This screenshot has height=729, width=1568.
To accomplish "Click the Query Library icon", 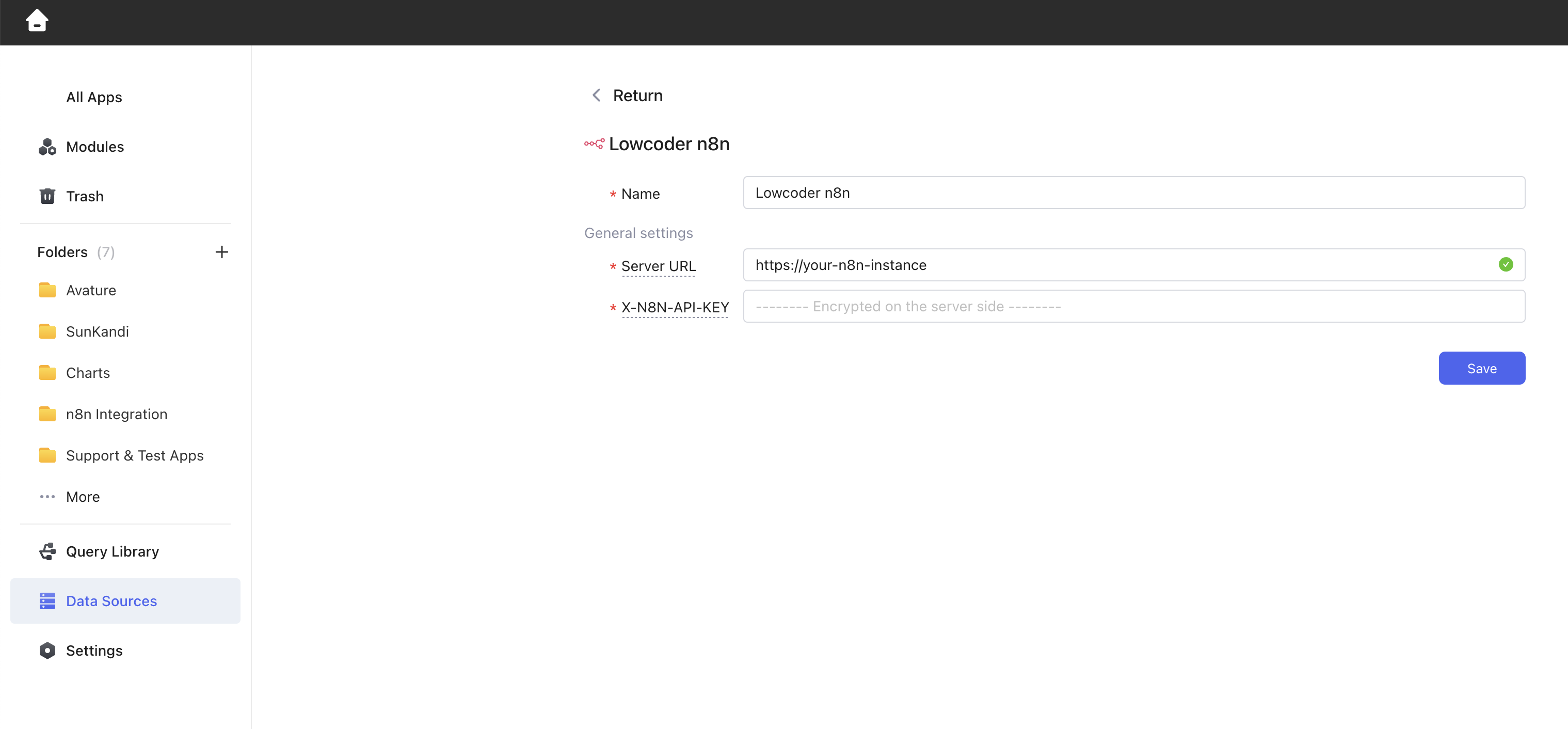I will (47, 551).
